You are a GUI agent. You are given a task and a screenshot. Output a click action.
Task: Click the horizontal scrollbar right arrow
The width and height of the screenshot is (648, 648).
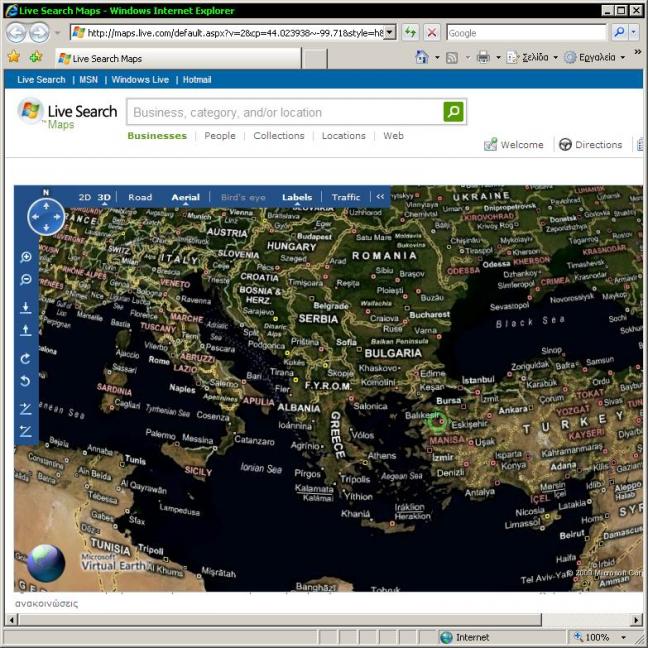tap(637, 619)
